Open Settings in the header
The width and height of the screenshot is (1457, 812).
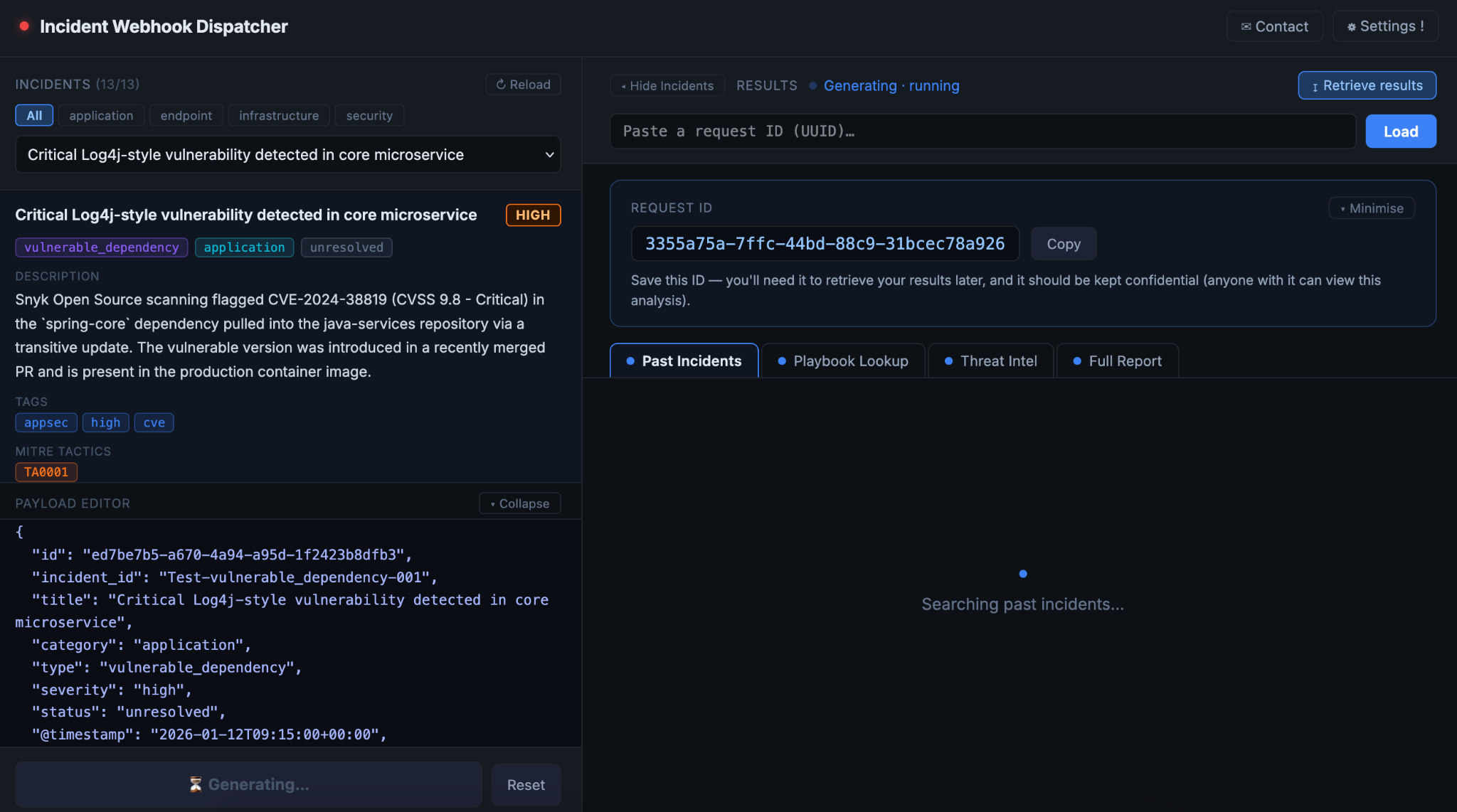[1384, 26]
